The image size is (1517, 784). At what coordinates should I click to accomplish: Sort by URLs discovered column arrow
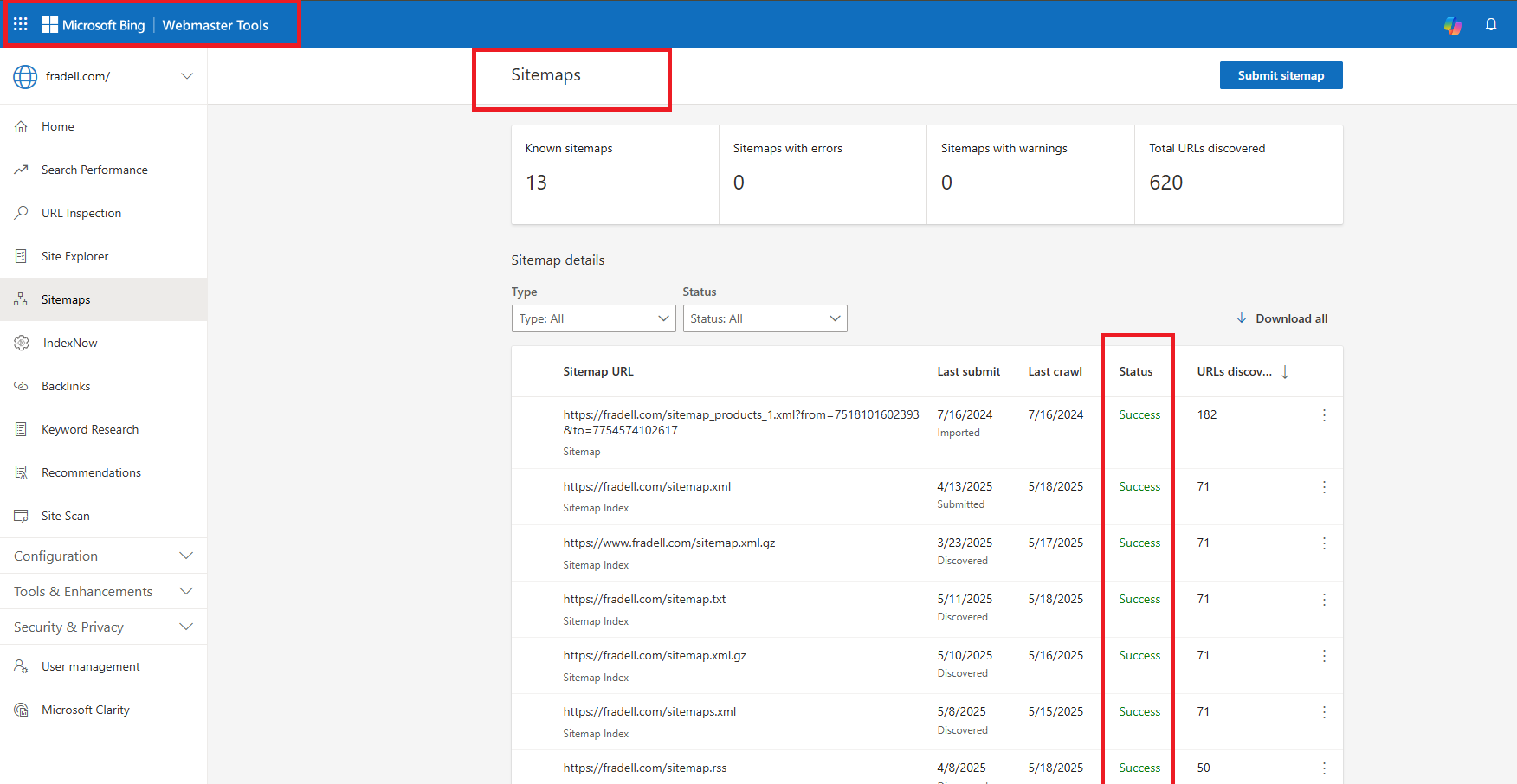(x=1286, y=371)
